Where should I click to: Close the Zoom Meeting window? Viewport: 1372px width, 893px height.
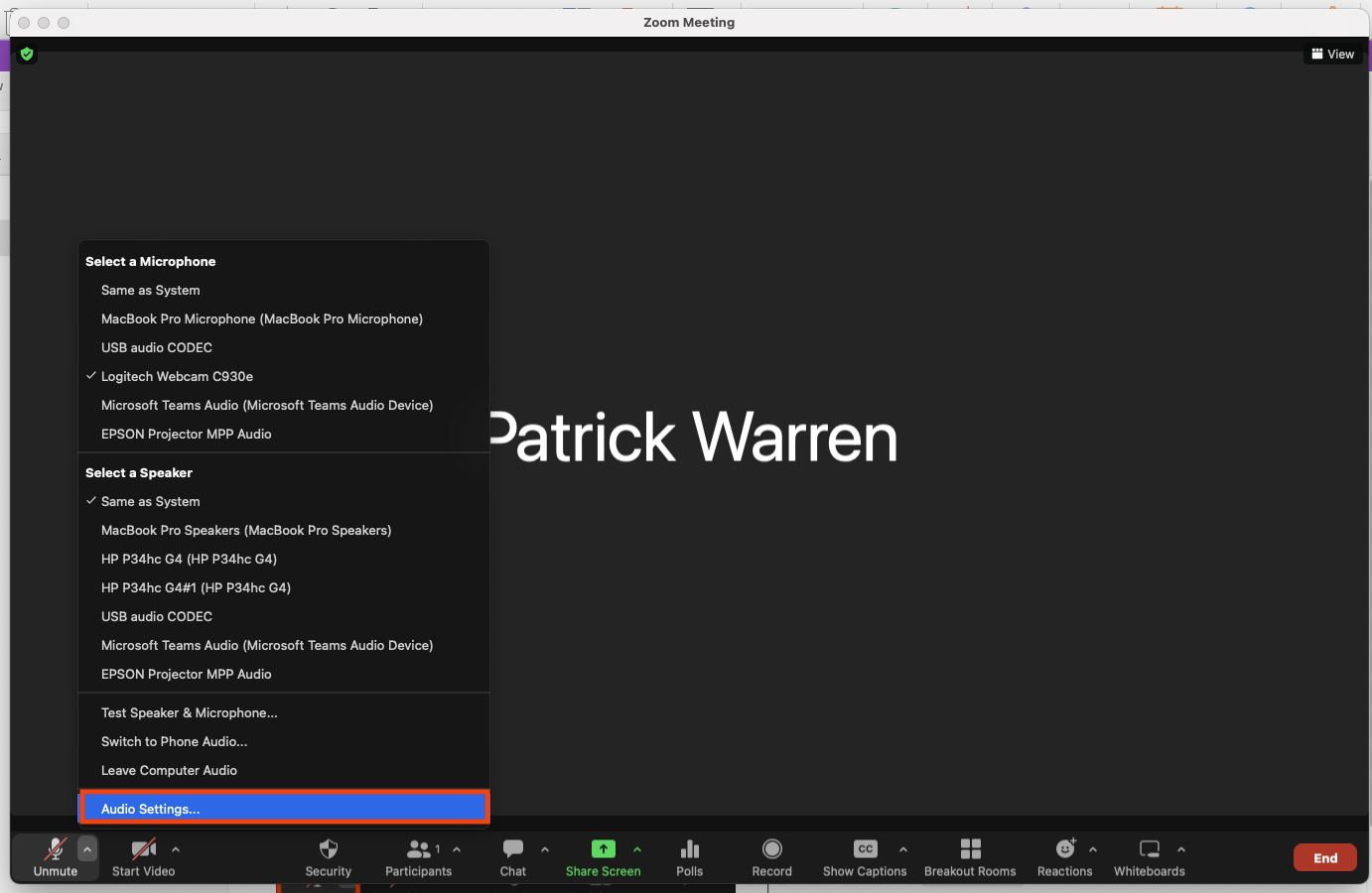click(x=24, y=23)
